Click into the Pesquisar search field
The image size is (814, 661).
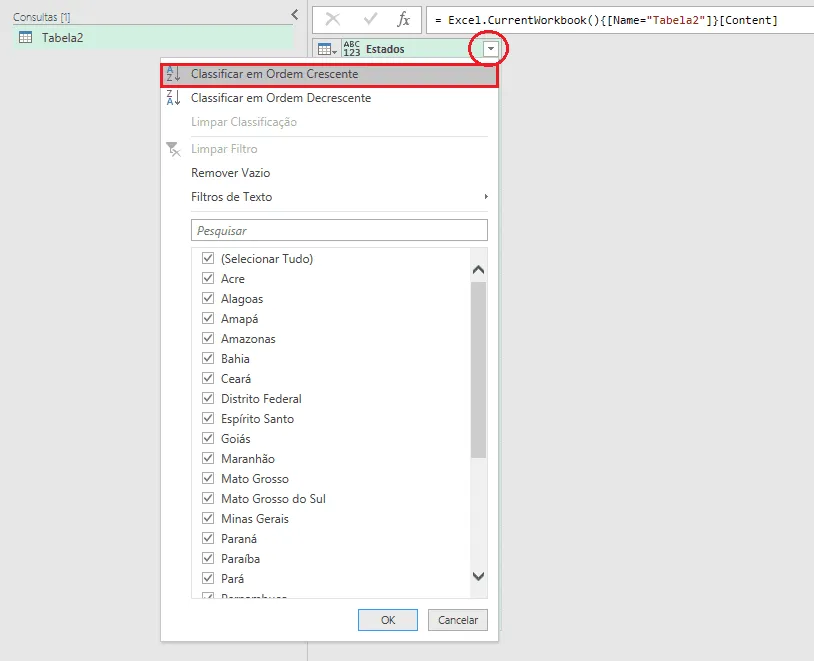[339, 230]
